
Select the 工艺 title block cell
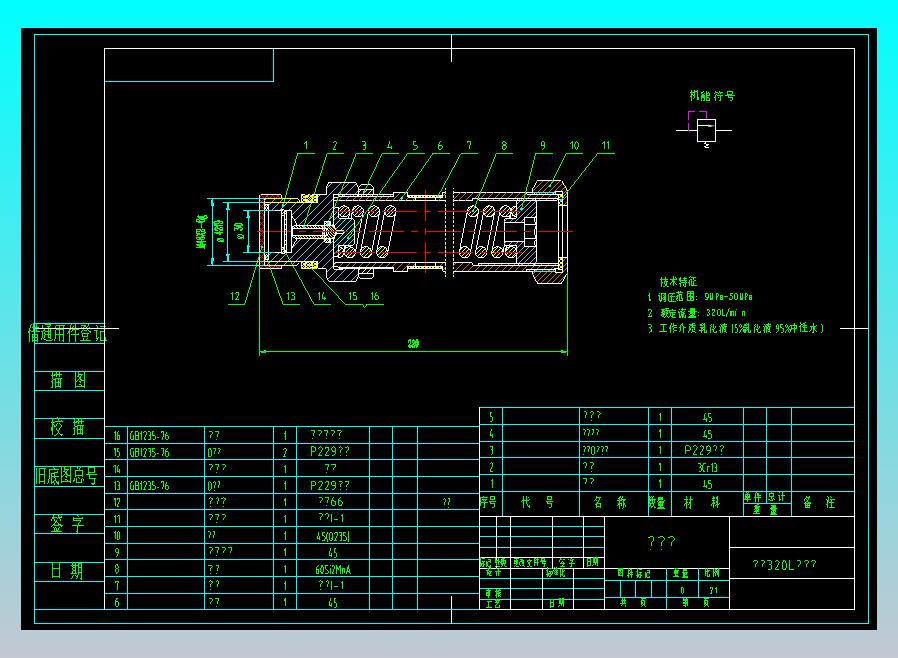493,603
